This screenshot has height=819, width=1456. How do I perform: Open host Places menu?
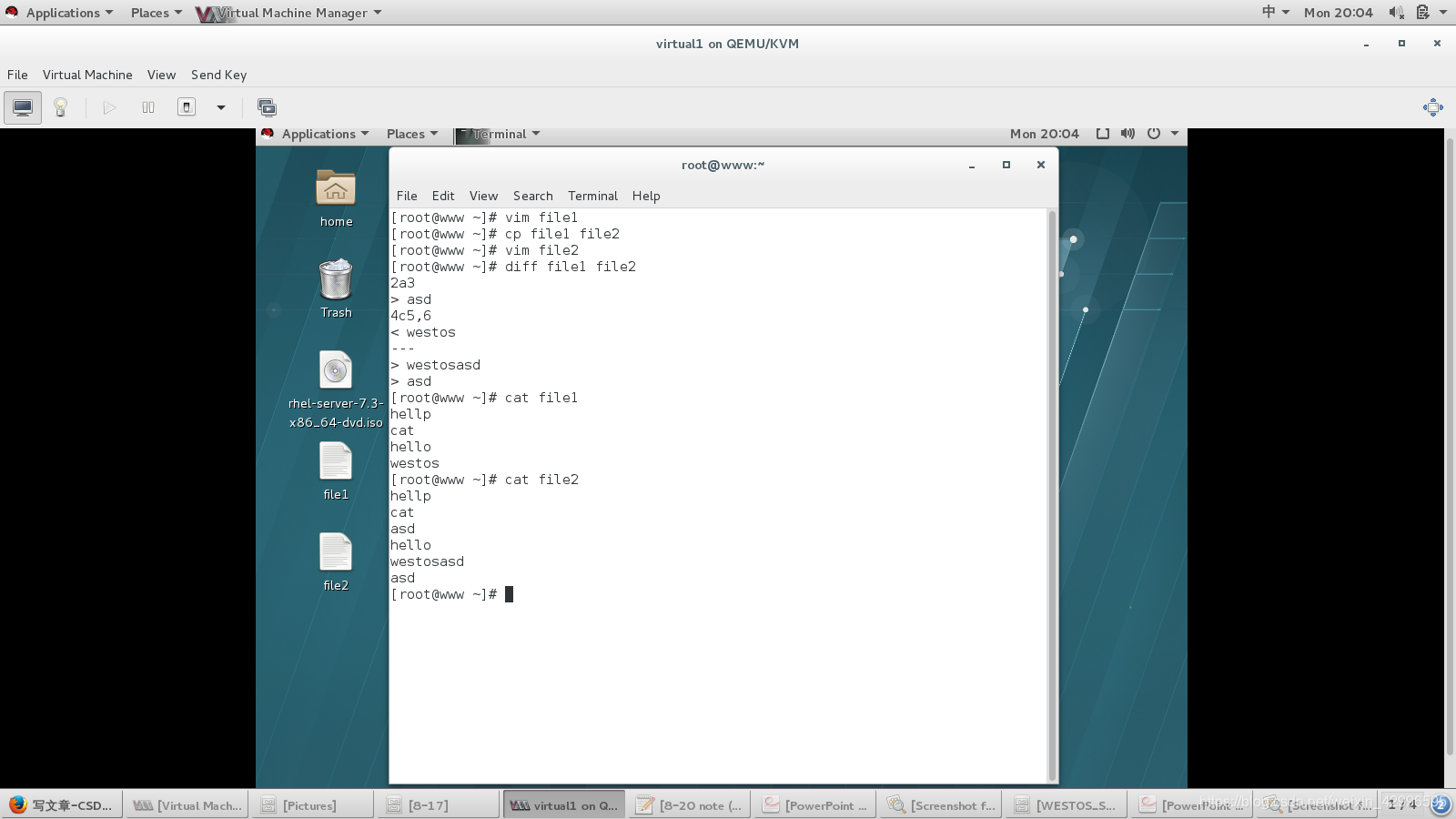click(x=156, y=12)
